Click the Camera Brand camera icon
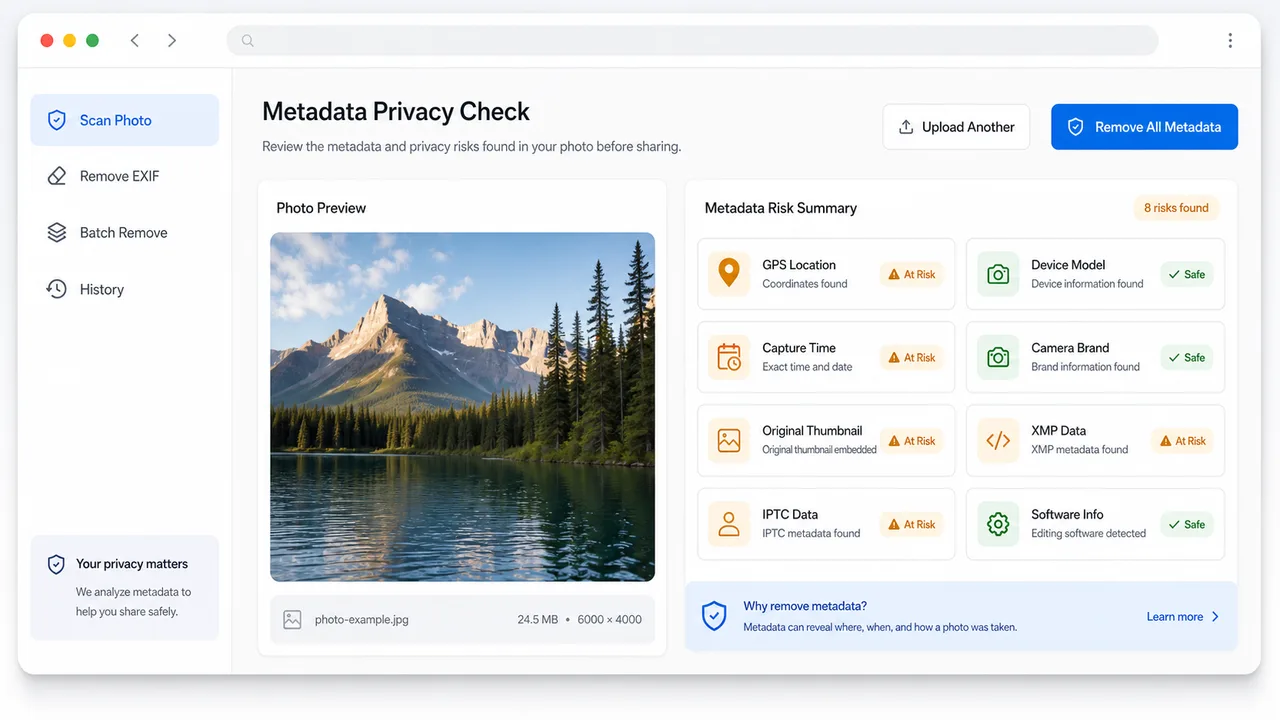The height and width of the screenshot is (720, 1280). pos(998,357)
